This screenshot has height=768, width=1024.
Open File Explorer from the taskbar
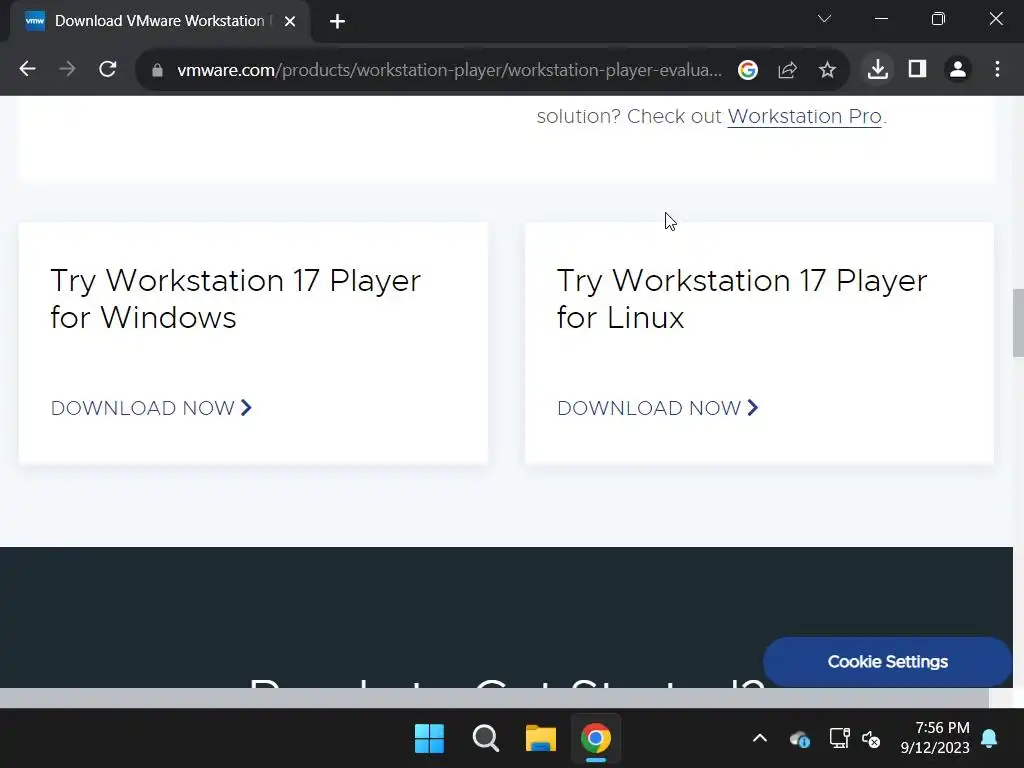point(541,739)
